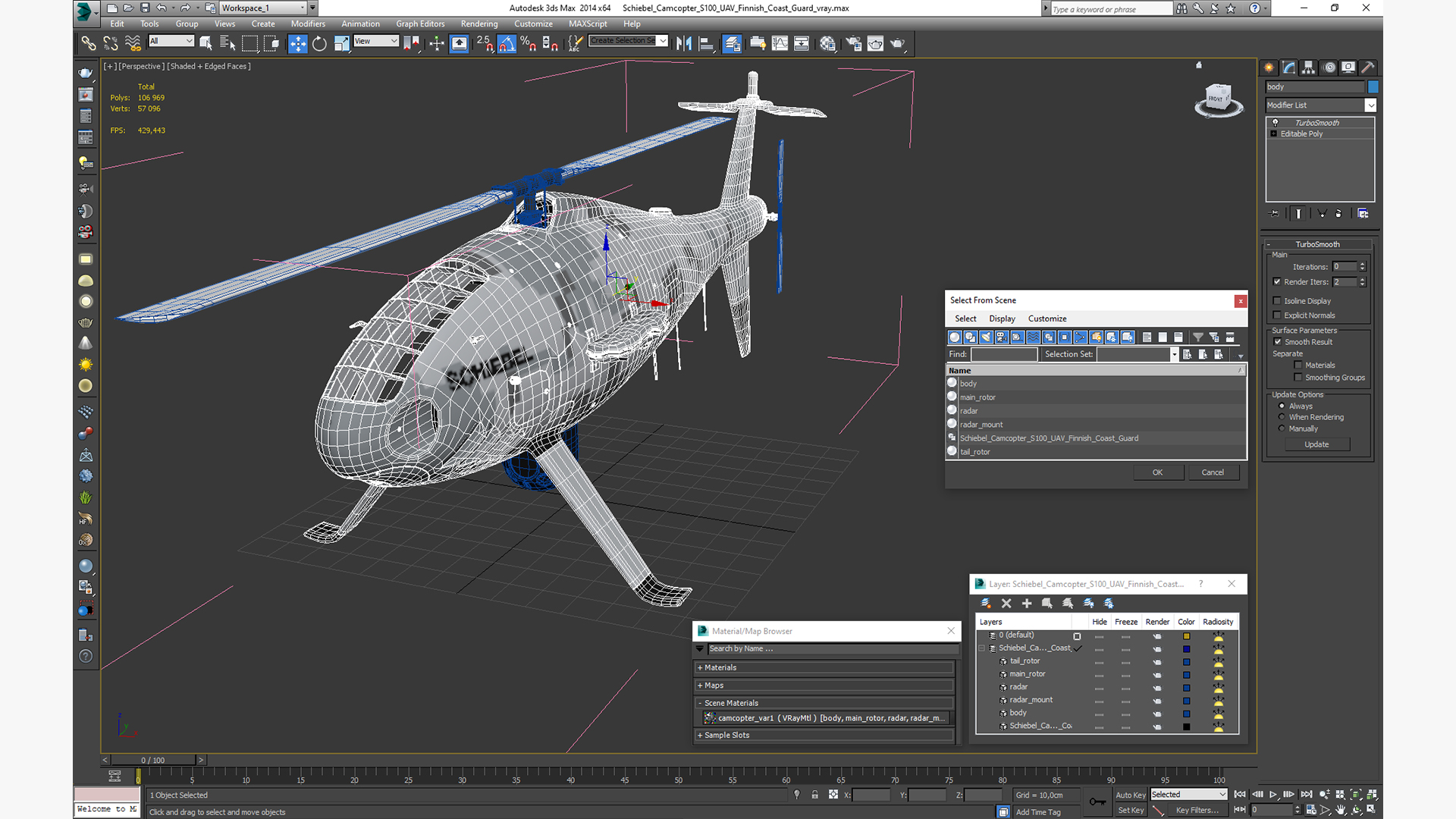Screen dimensions: 1456x819
Task: Click the Auto Key button
Action: (x=1130, y=795)
